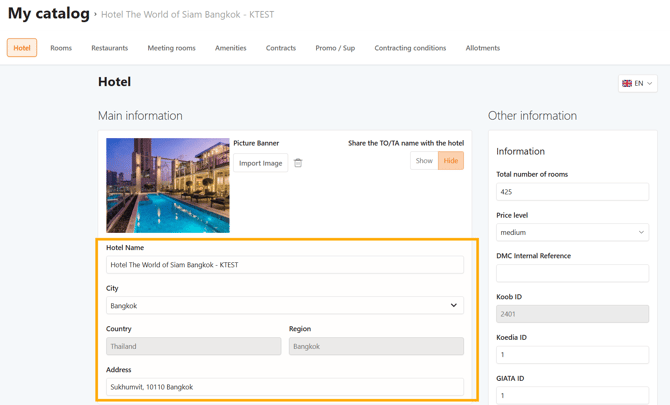Image resolution: width=670 pixels, height=405 pixels.
Task: Switch to the Rooms tab
Action: click(x=61, y=48)
